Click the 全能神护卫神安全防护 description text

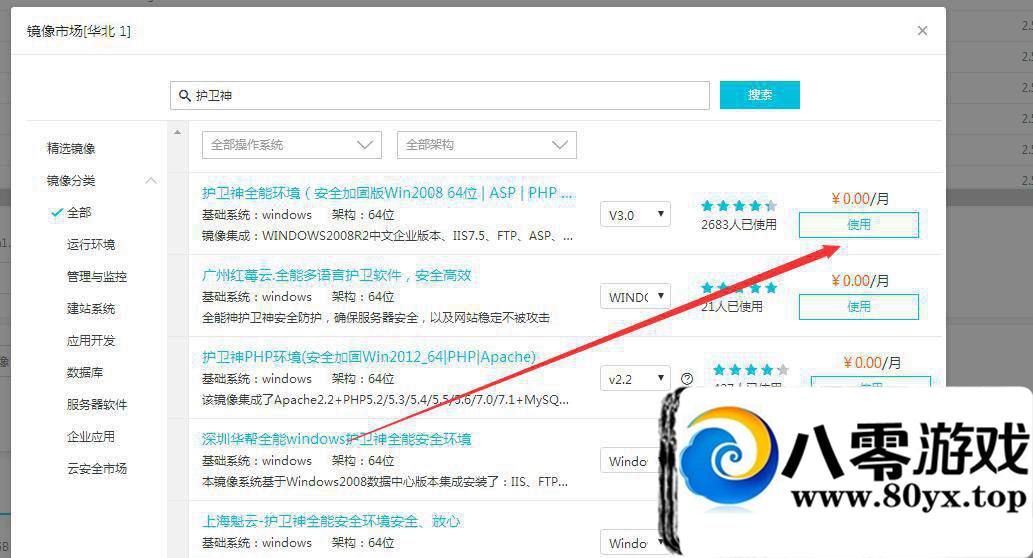tap(376, 318)
